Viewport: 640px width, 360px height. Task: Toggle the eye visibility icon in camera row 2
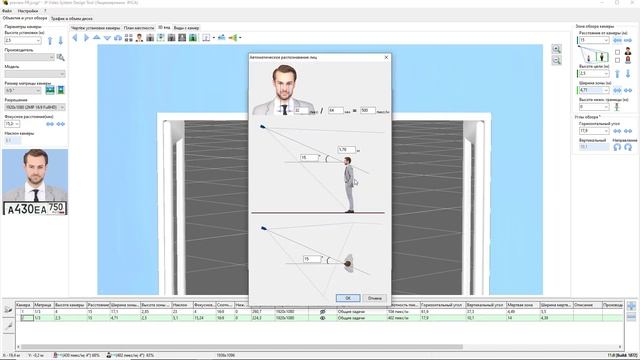pos(322,318)
